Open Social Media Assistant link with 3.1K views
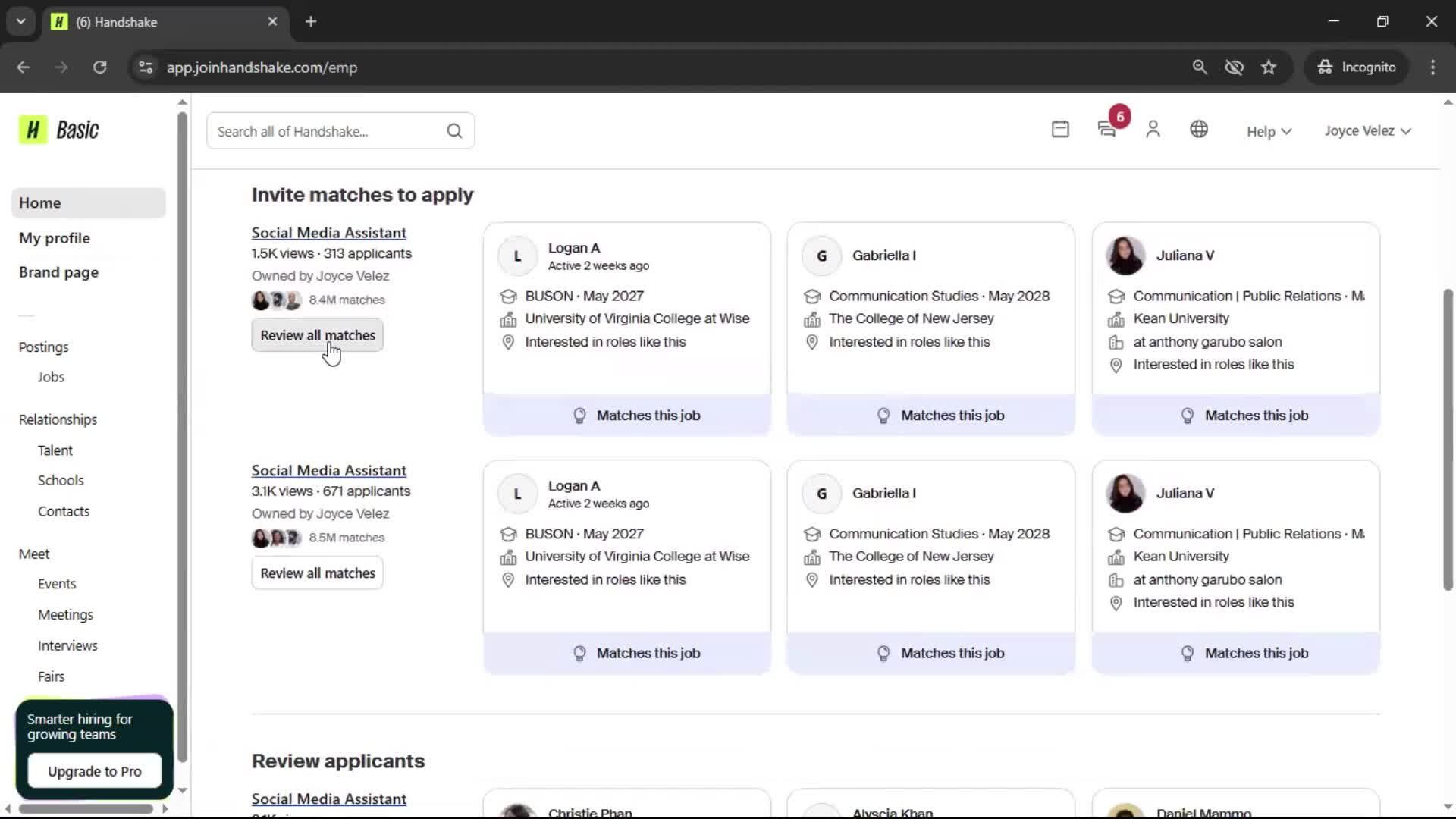The height and width of the screenshot is (819, 1456). coord(328,471)
